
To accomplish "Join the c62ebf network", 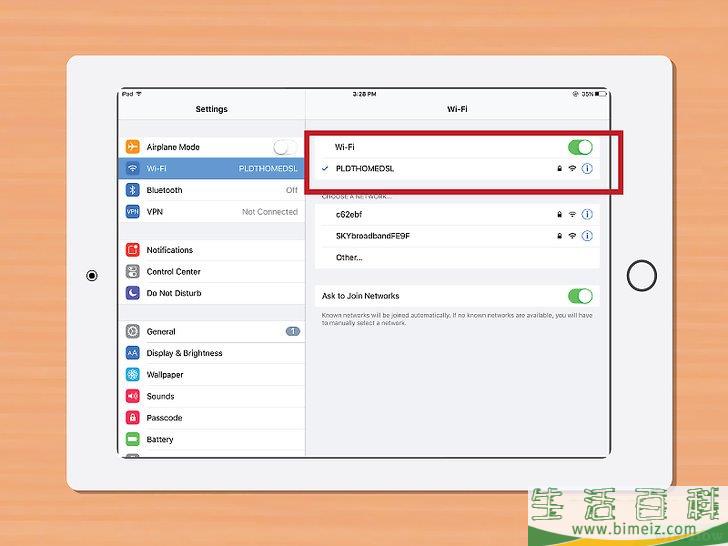I will (457, 214).
